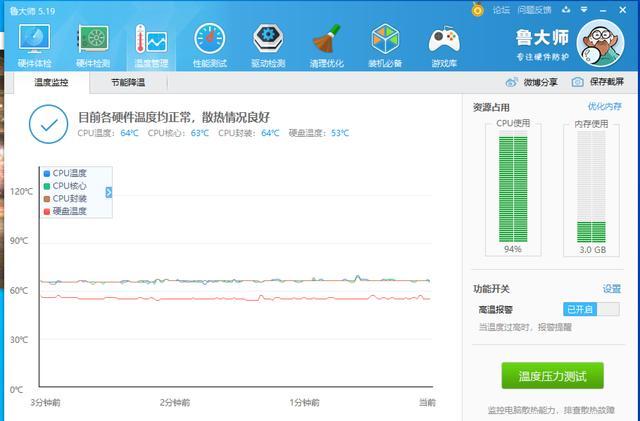Image resolution: width=640 pixels, height=421 pixels.
Task: Click the 硬盘温度 53℃ reading
Action: [x=319, y=133]
